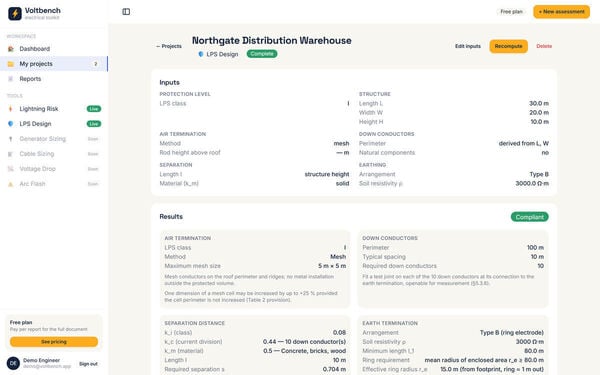Click the Recompute button
The width and height of the screenshot is (600, 375).
(x=508, y=46)
